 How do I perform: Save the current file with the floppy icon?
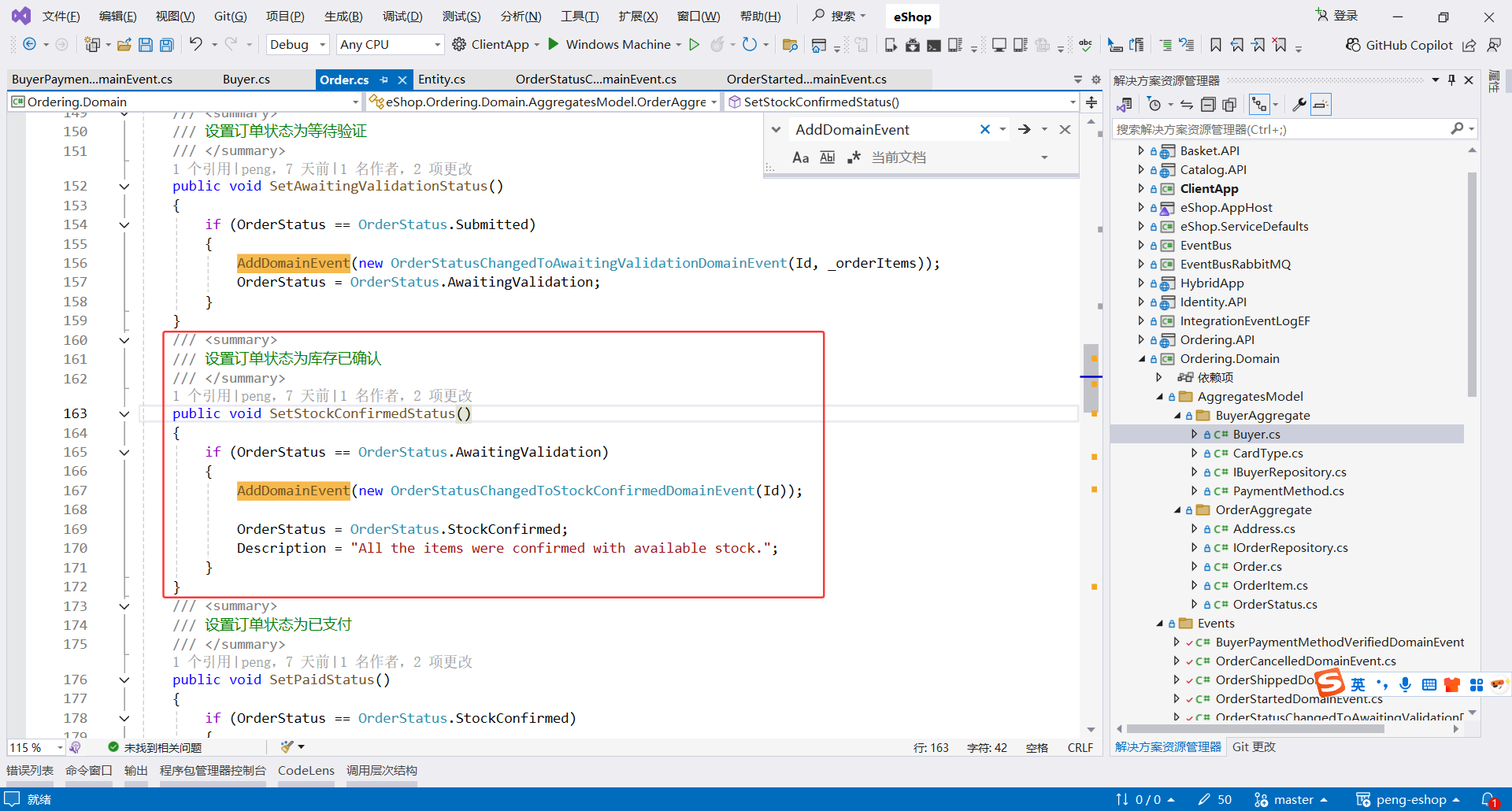pyautogui.click(x=146, y=45)
